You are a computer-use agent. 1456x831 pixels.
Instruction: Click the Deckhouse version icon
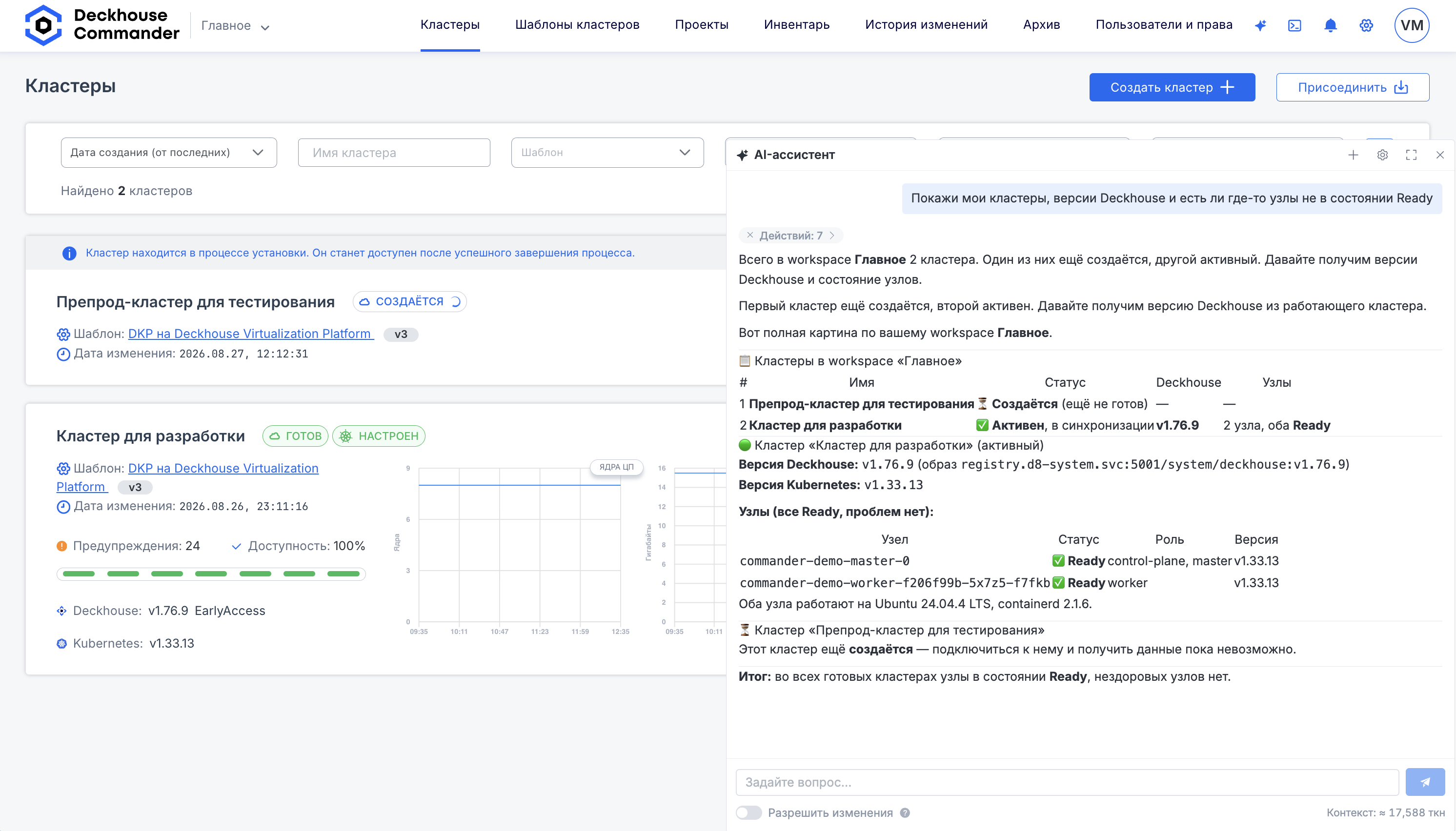tap(61, 611)
